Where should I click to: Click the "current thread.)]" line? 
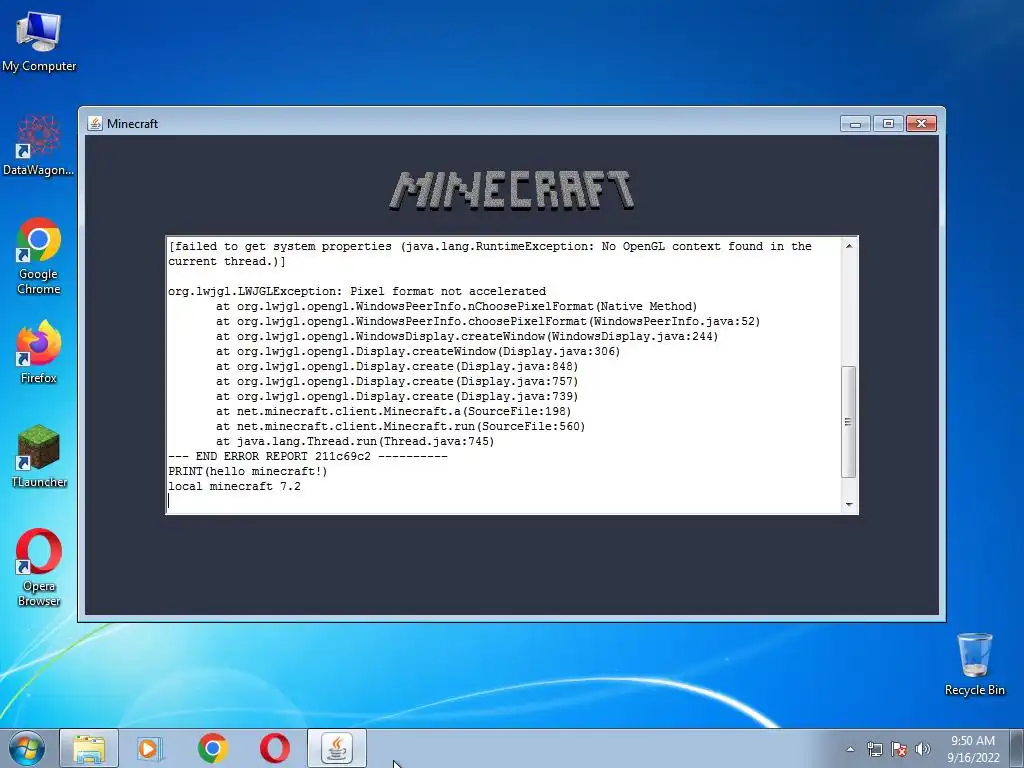[227, 261]
